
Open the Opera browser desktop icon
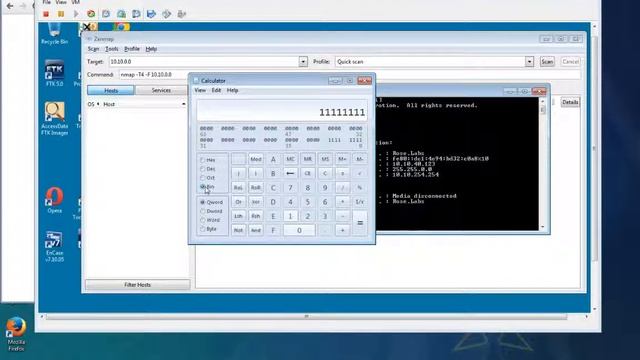click(x=54, y=200)
